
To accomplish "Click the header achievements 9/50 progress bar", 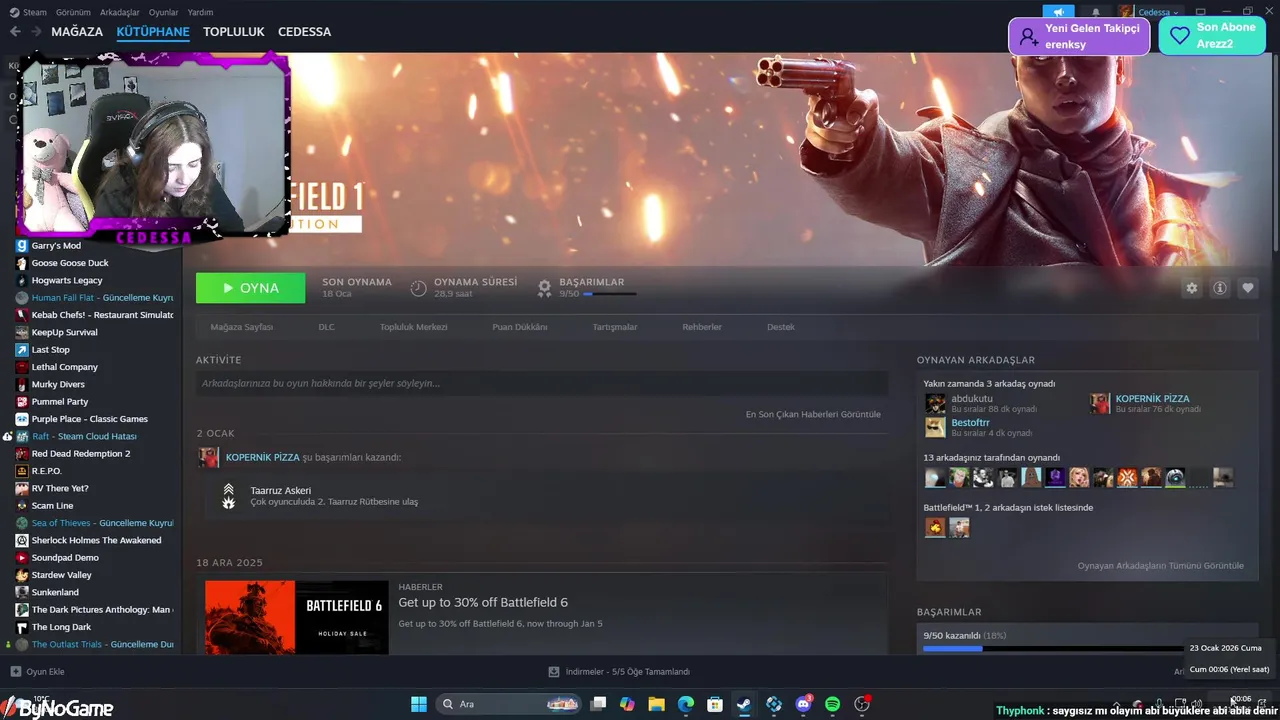I will [610, 294].
